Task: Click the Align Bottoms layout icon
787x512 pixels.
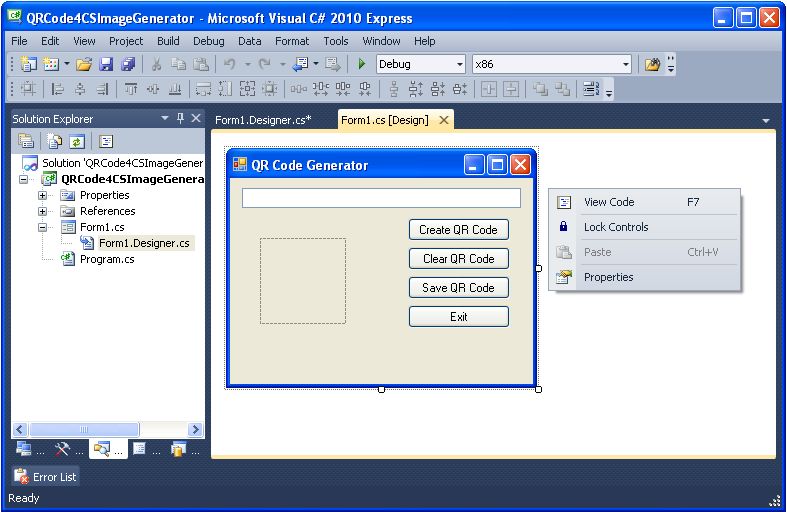Action: coord(175,89)
